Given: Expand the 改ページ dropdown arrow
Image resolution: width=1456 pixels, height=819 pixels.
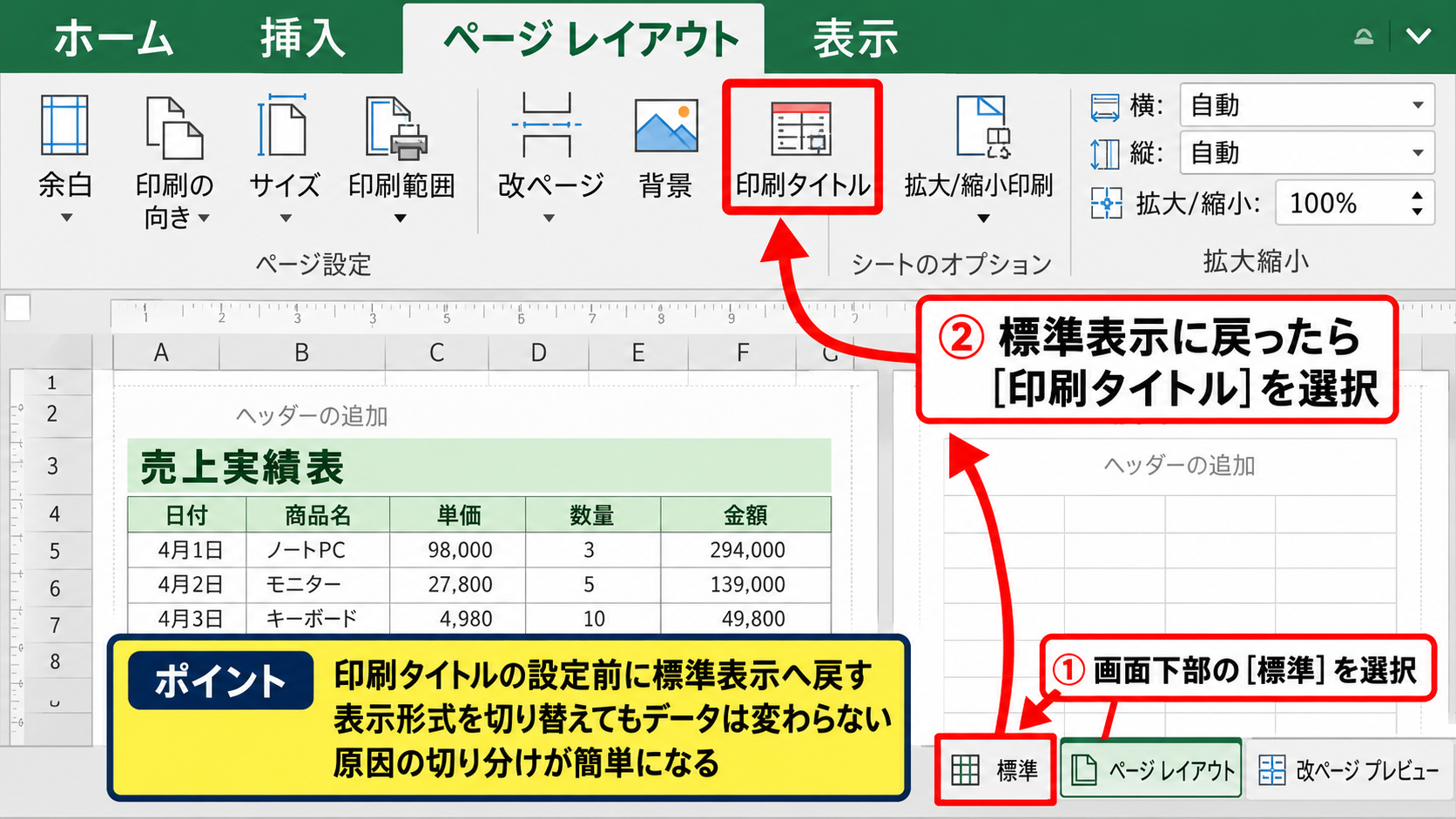Looking at the screenshot, I should pos(549,218).
